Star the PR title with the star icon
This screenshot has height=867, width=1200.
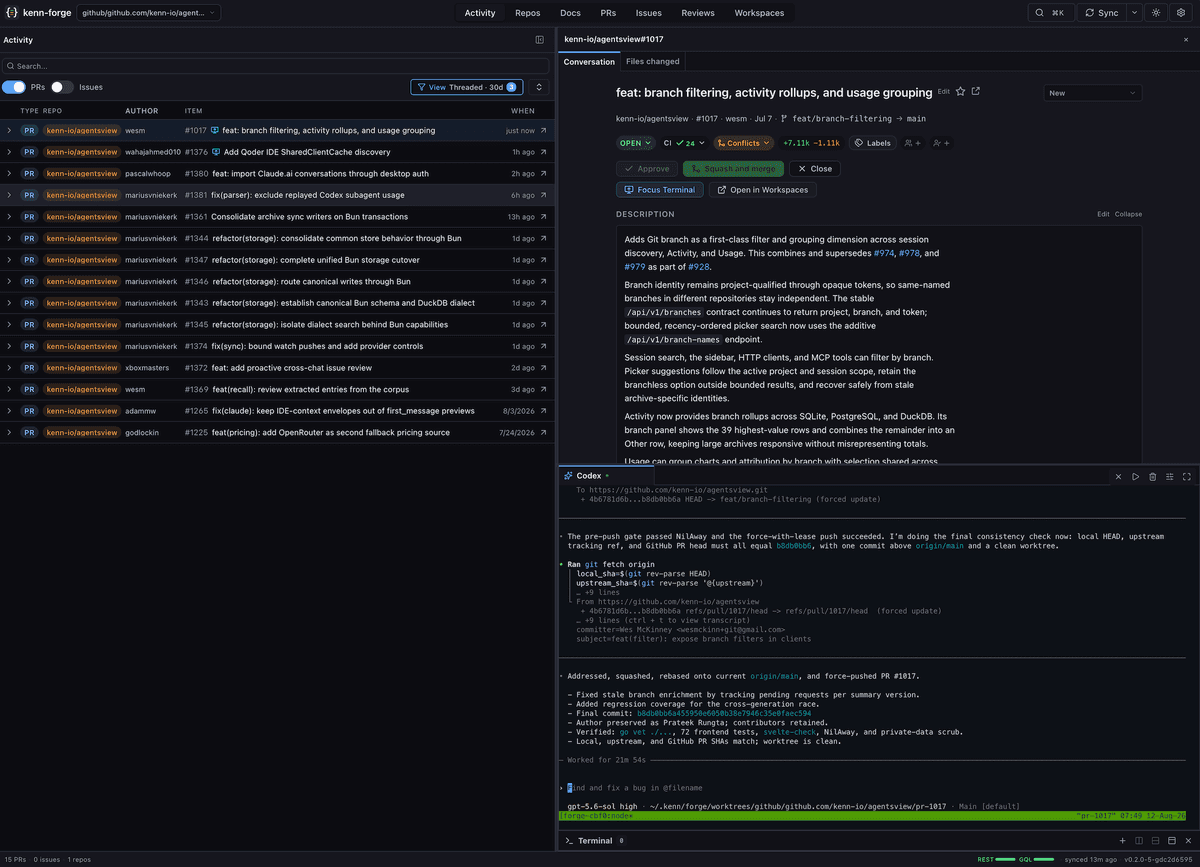961,92
